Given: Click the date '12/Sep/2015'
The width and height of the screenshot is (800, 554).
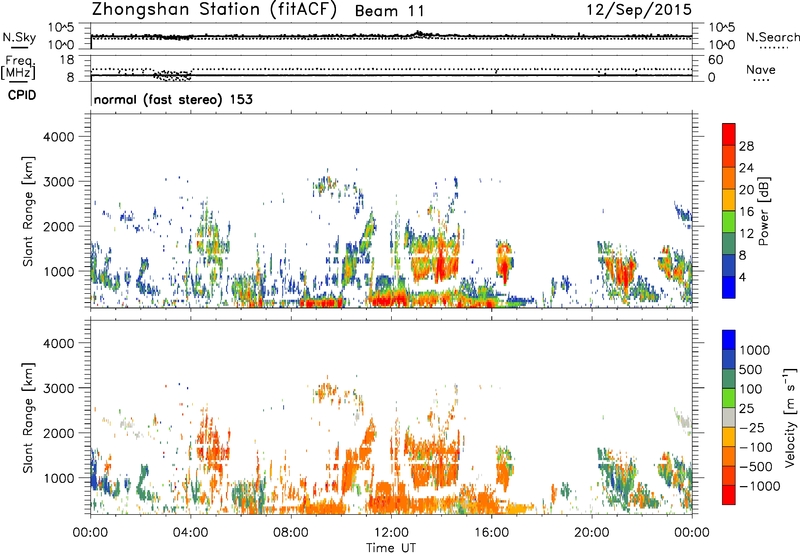Looking at the screenshot, I should [x=639, y=10].
